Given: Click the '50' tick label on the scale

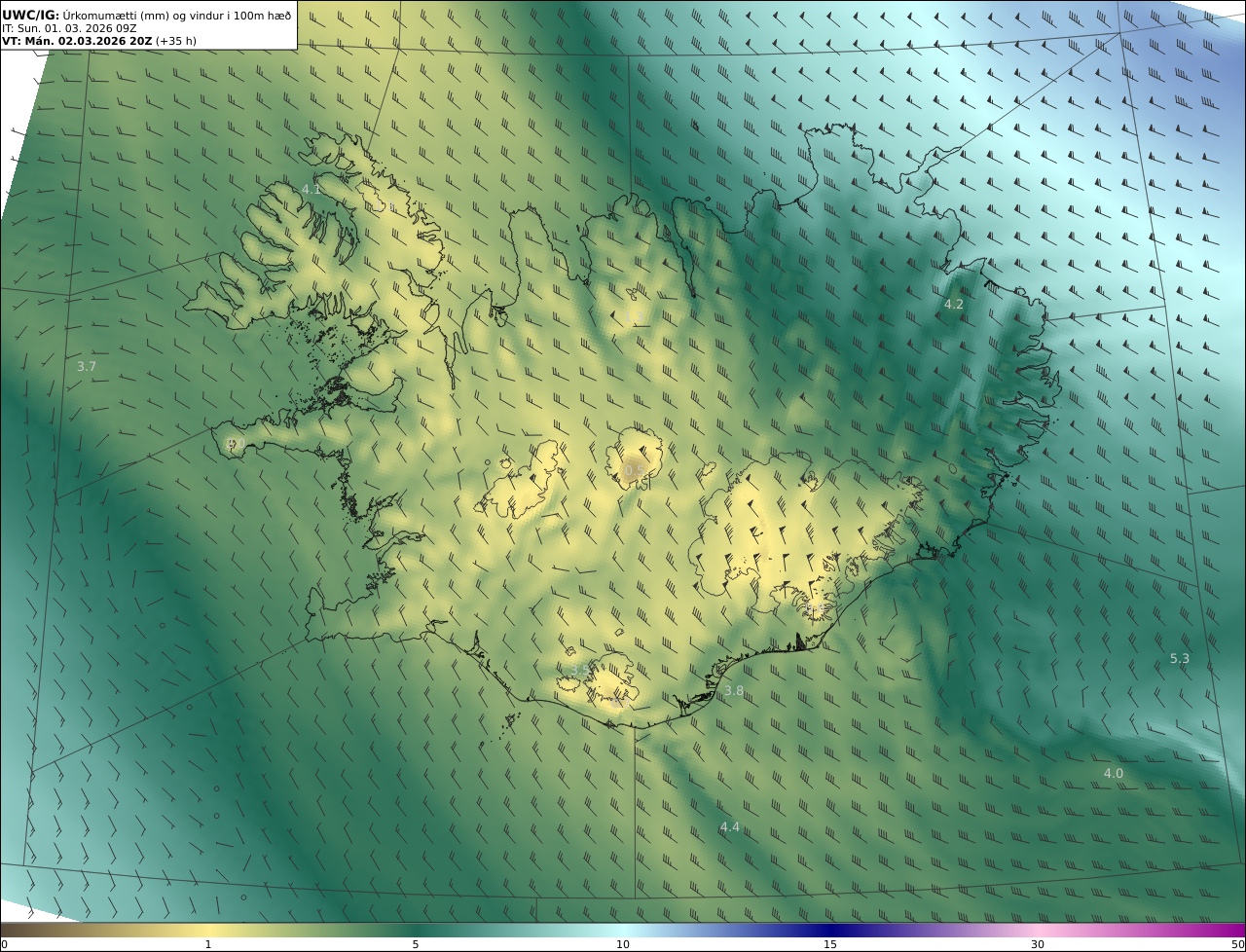Looking at the screenshot, I should pyautogui.click(x=1237, y=944).
